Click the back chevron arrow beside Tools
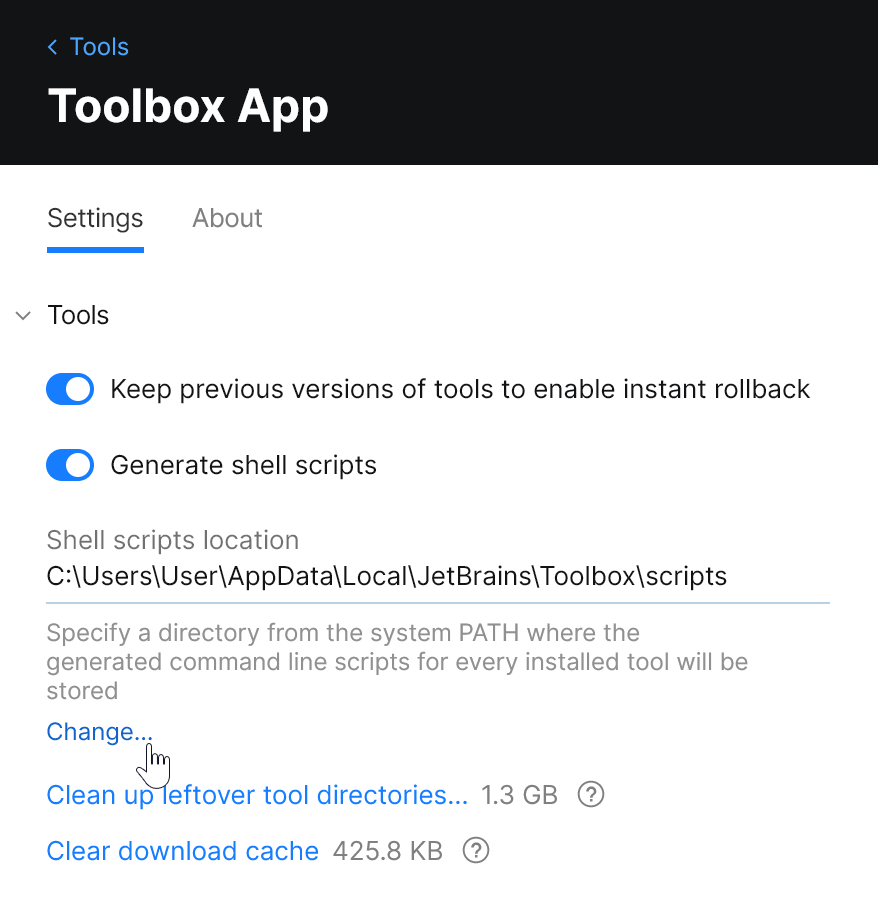The width and height of the screenshot is (878, 913). coord(52,46)
